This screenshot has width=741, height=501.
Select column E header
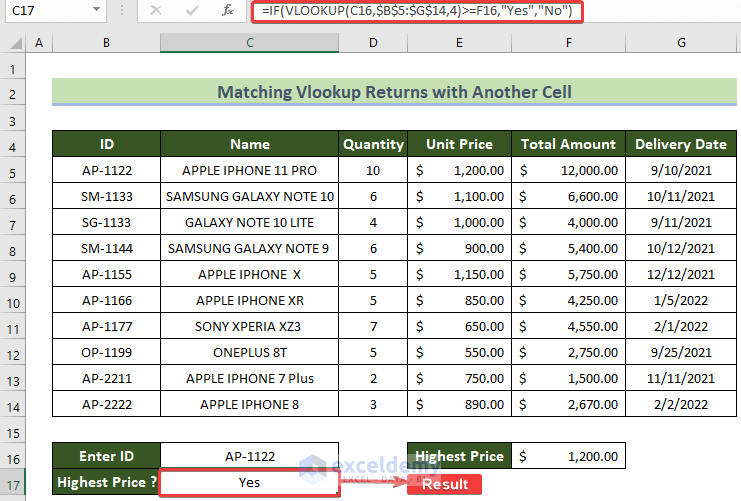click(459, 43)
